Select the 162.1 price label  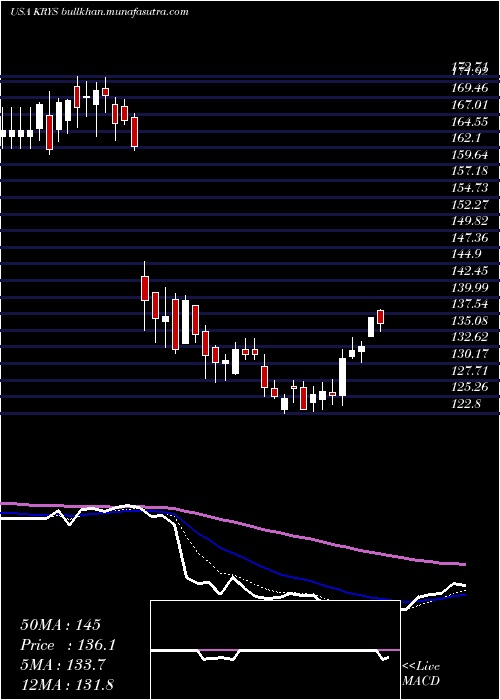pos(467,138)
